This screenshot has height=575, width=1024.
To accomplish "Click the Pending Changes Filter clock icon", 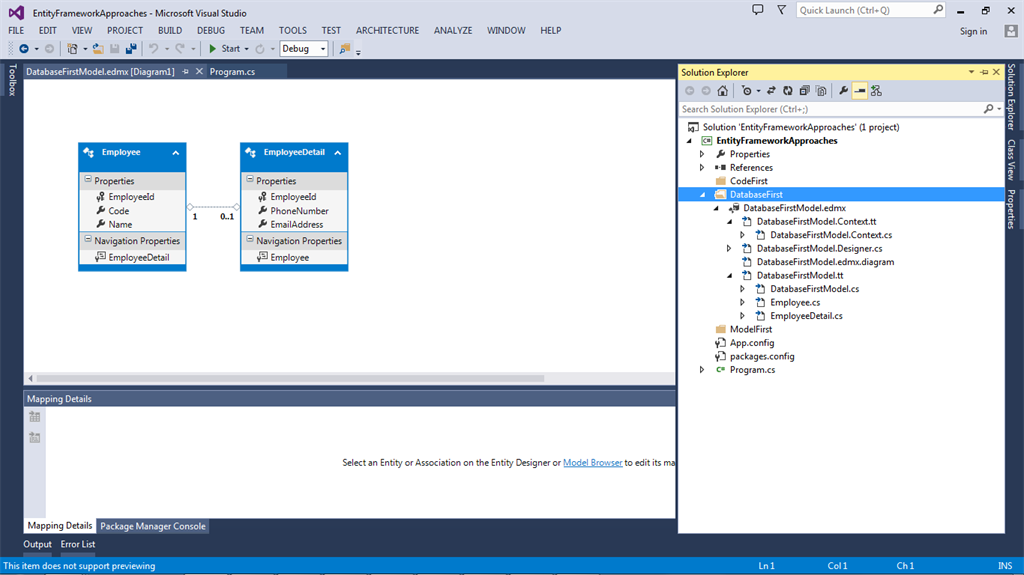I will (746, 91).
